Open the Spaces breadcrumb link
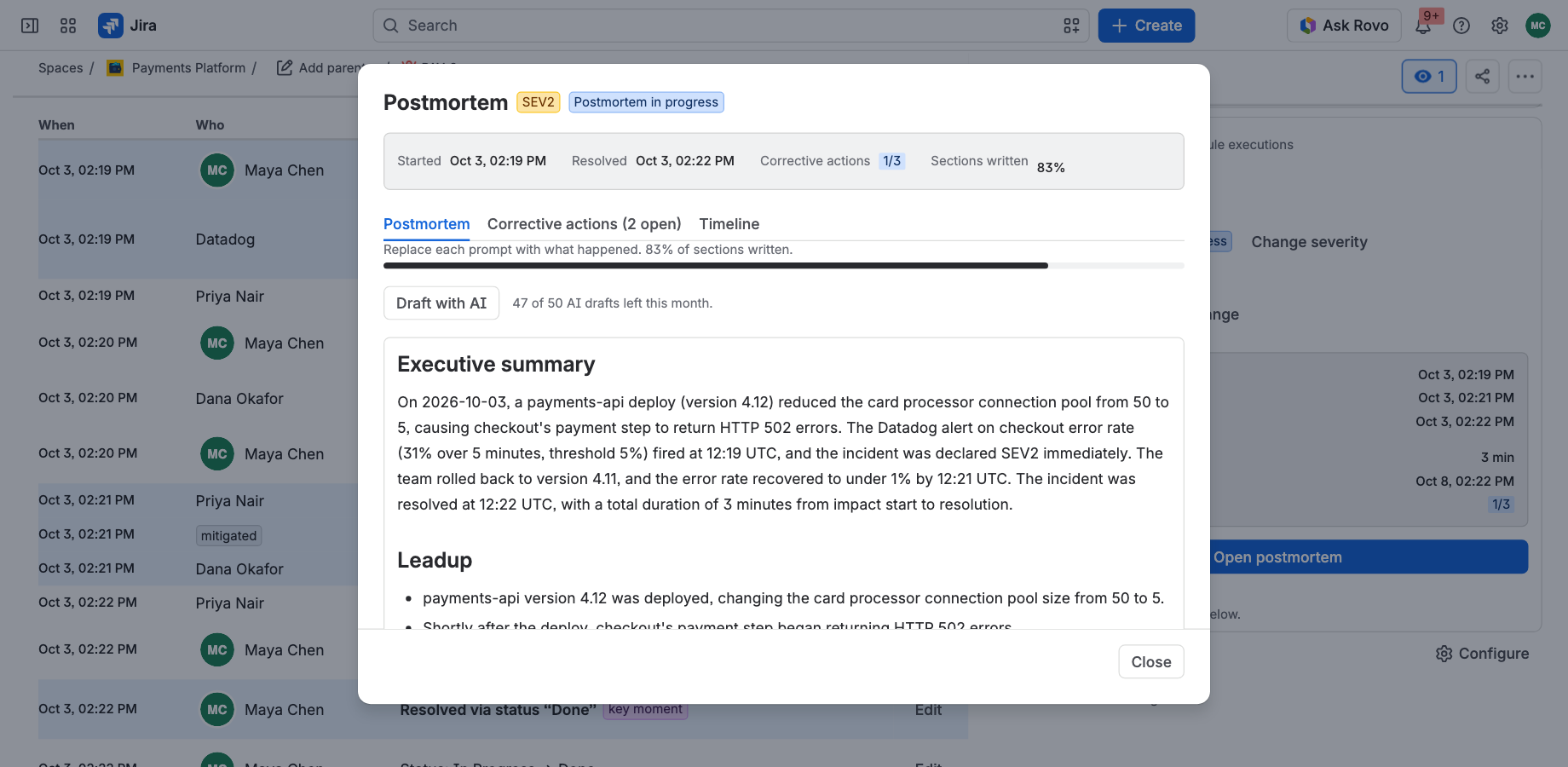Viewport: 1568px width, 767px height. click(x=61, y=68)
